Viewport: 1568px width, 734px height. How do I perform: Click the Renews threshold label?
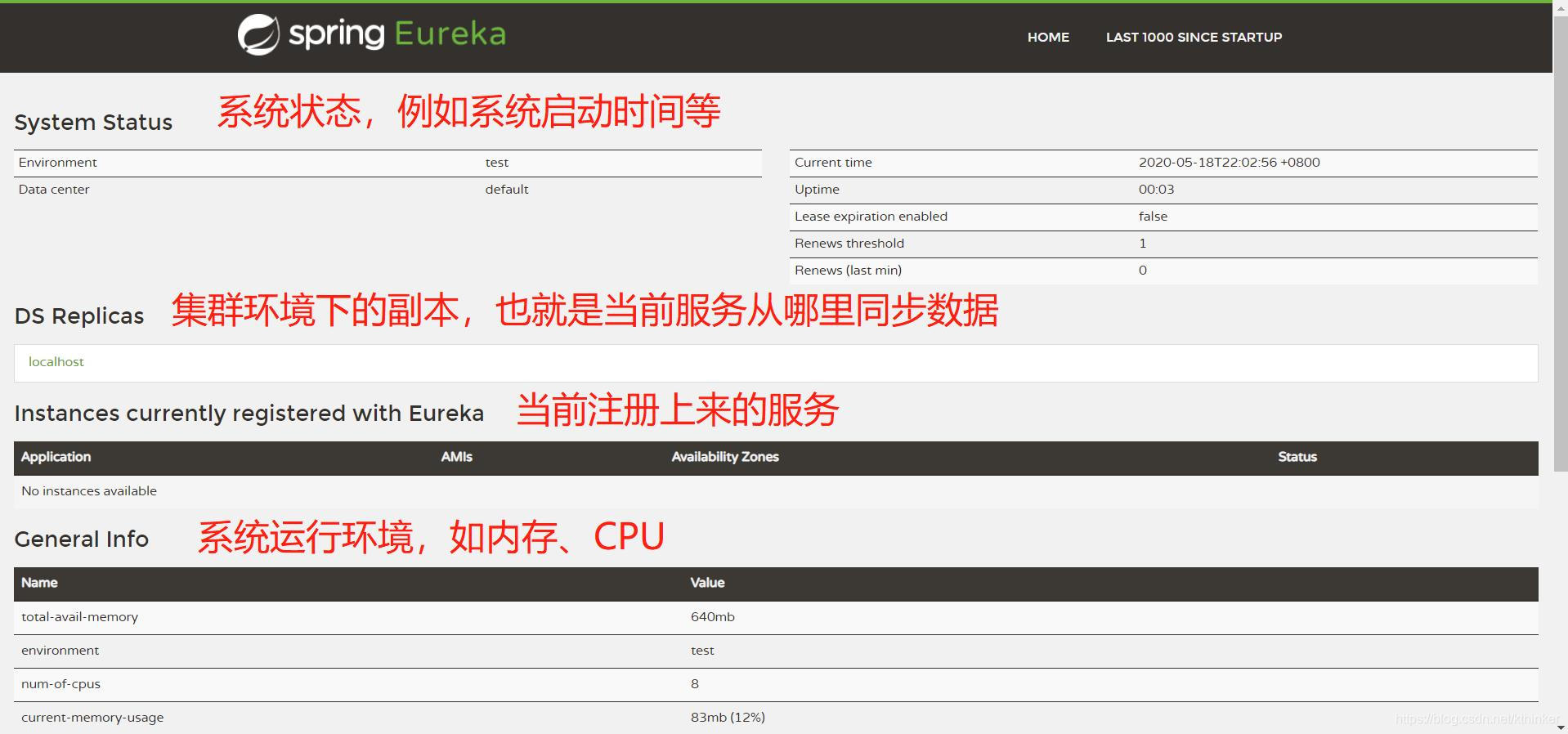coord(849,243)
